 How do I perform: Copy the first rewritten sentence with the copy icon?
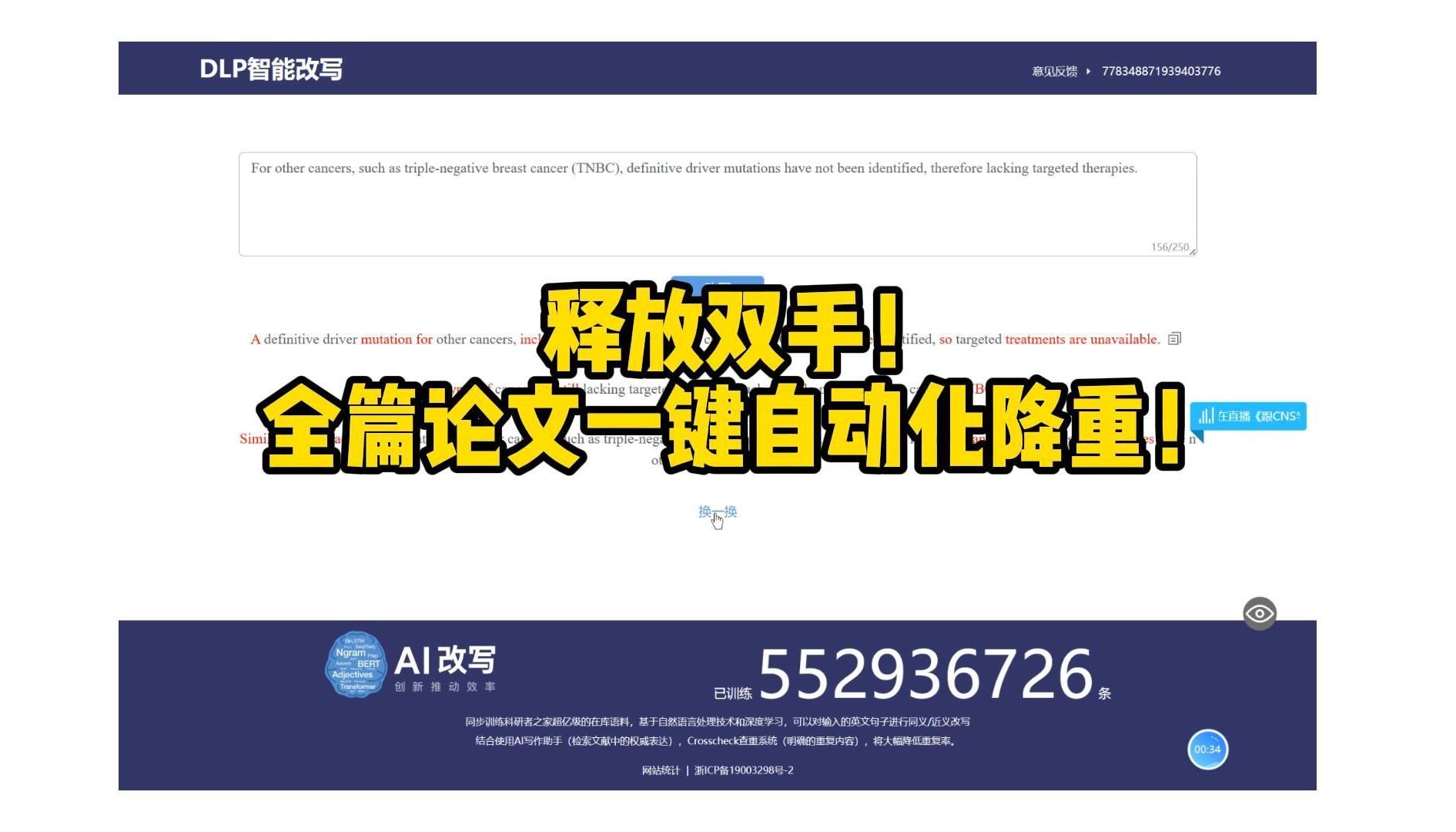point(1174,339)
